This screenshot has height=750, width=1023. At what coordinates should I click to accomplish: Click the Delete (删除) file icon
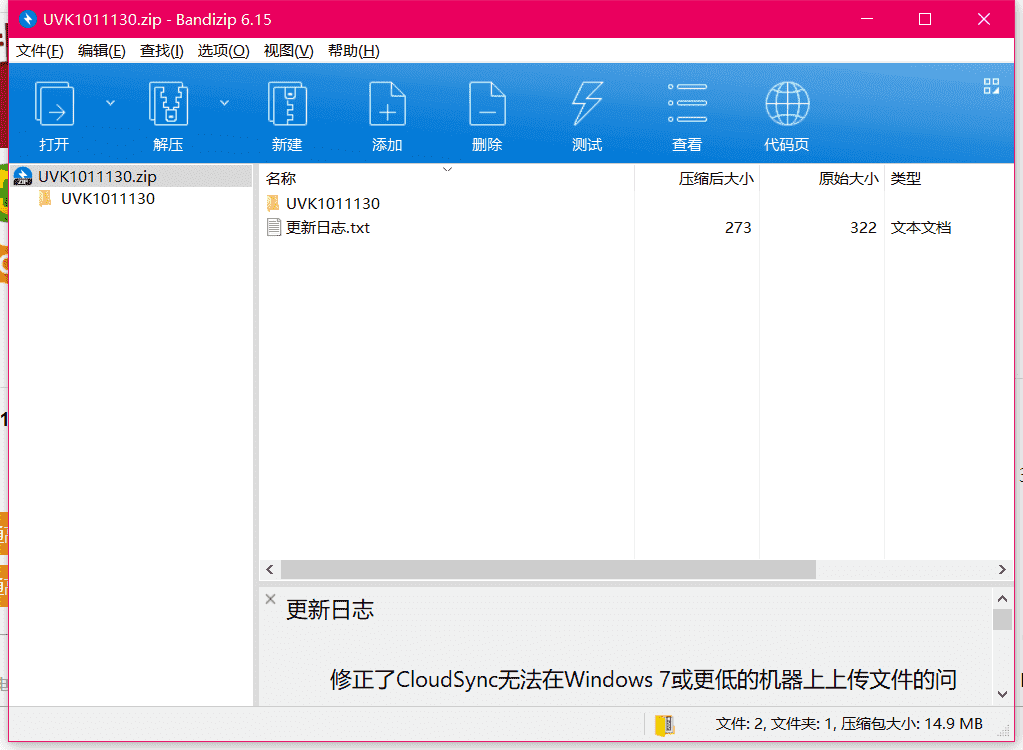(x=487, y=104)
